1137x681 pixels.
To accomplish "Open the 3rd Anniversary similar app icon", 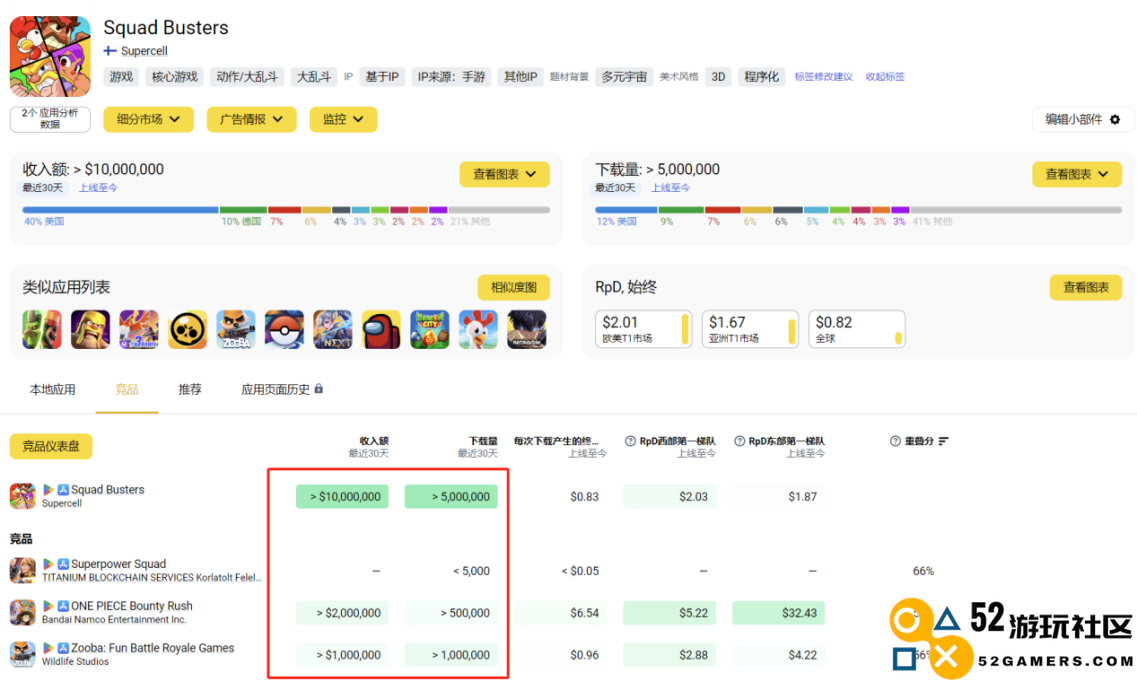I will (x=138, y=329).
